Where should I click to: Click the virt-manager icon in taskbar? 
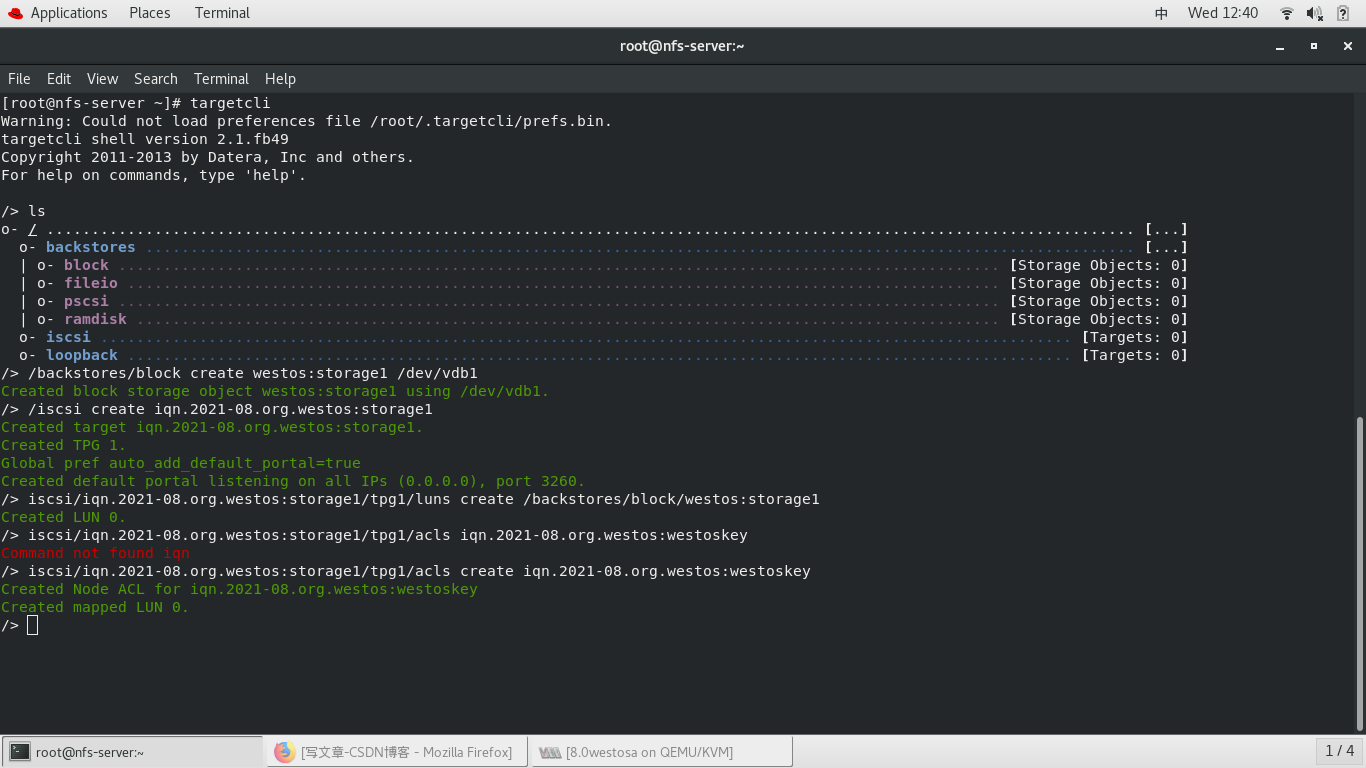(550, 752)
